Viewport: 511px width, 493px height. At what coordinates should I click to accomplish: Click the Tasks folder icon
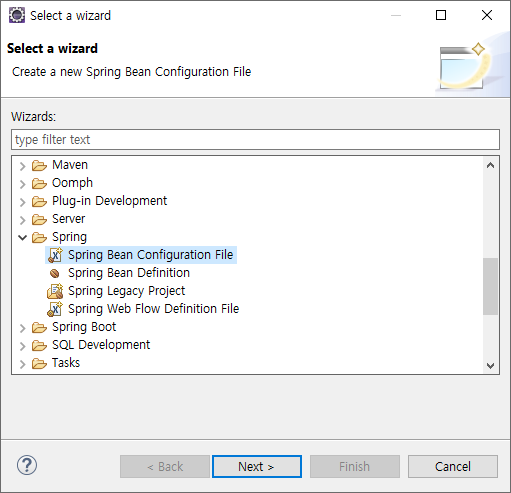(39, 363)
